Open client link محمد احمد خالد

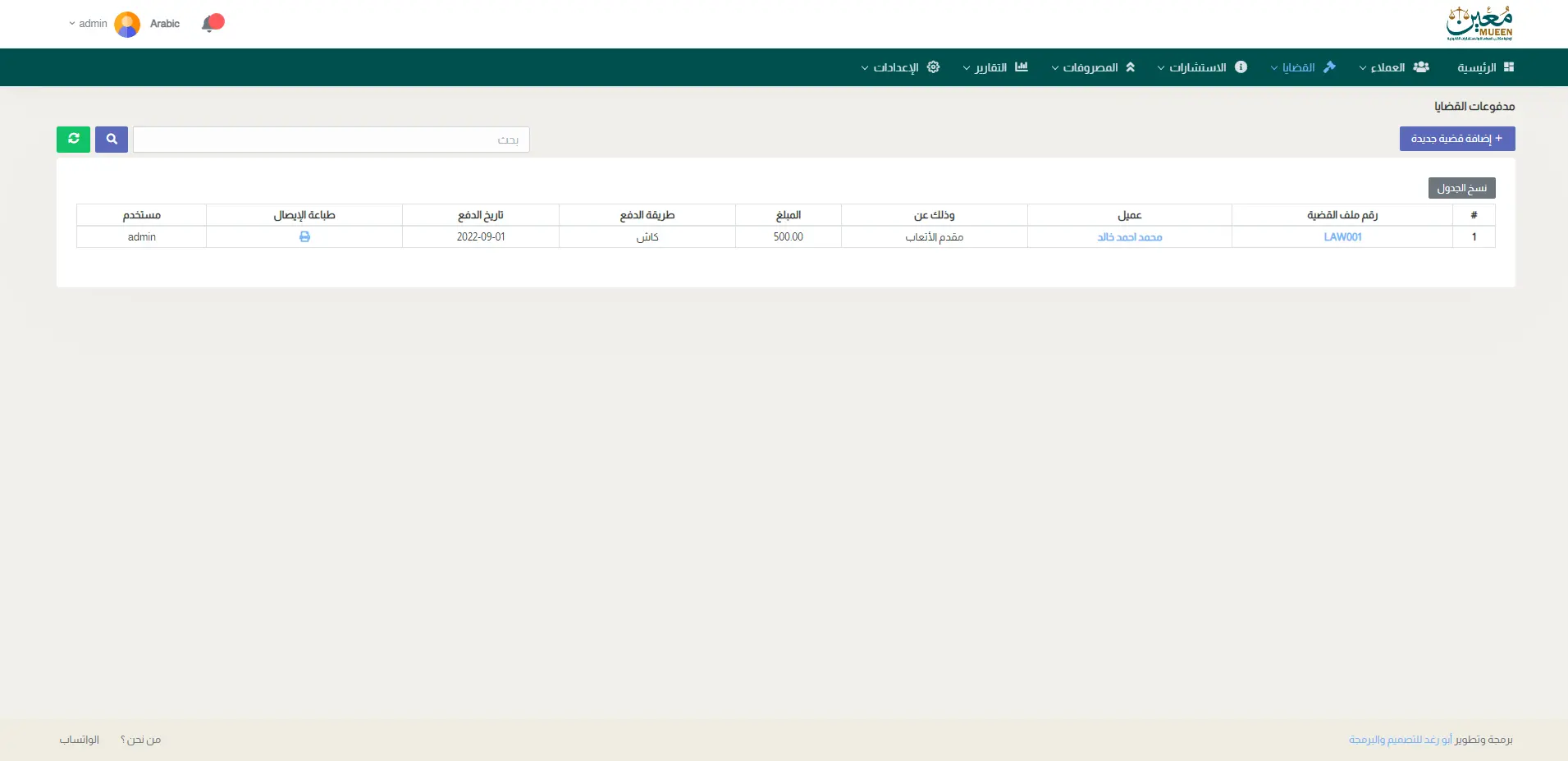(1129, 237)
